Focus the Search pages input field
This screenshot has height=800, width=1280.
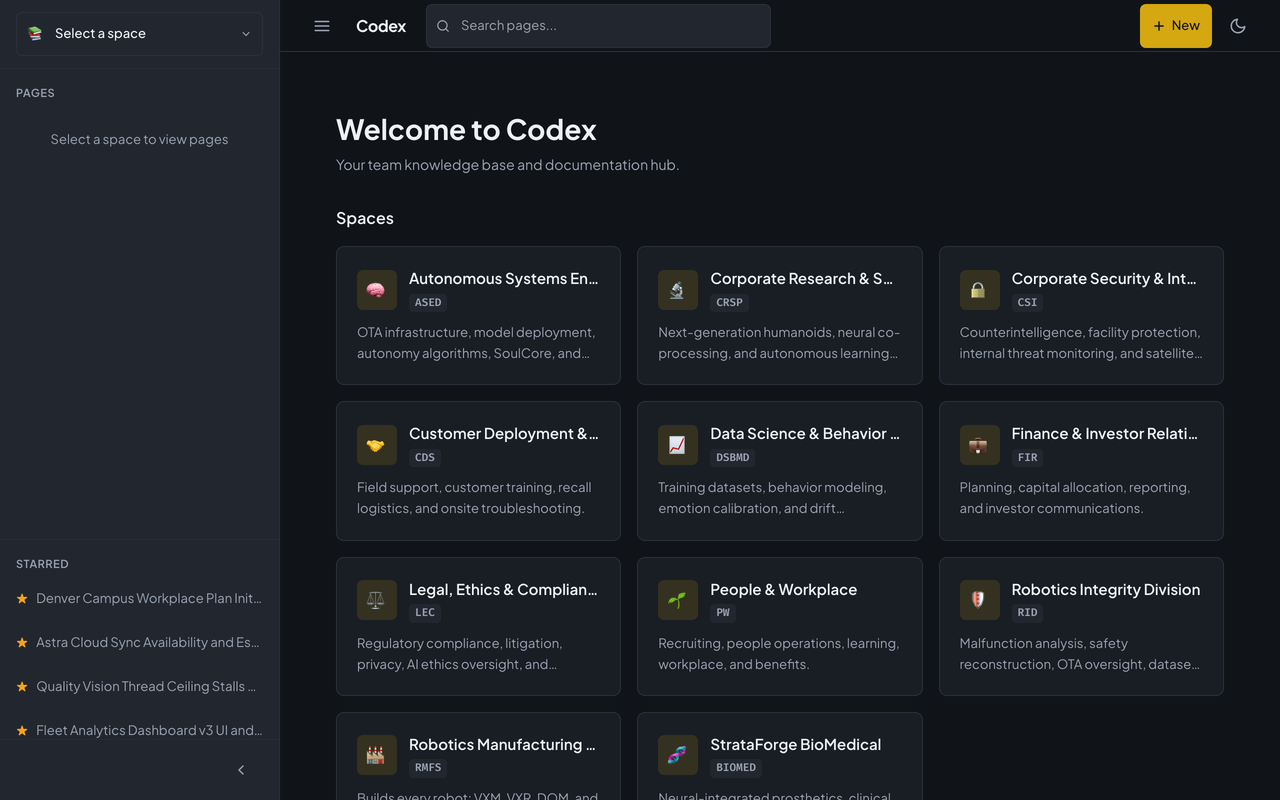598,26
